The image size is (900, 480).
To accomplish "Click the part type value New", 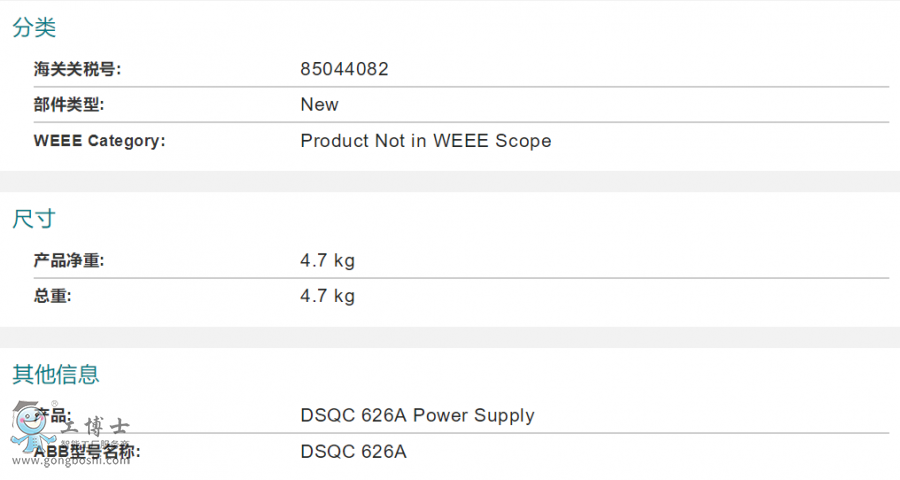I will pos(319,104).
